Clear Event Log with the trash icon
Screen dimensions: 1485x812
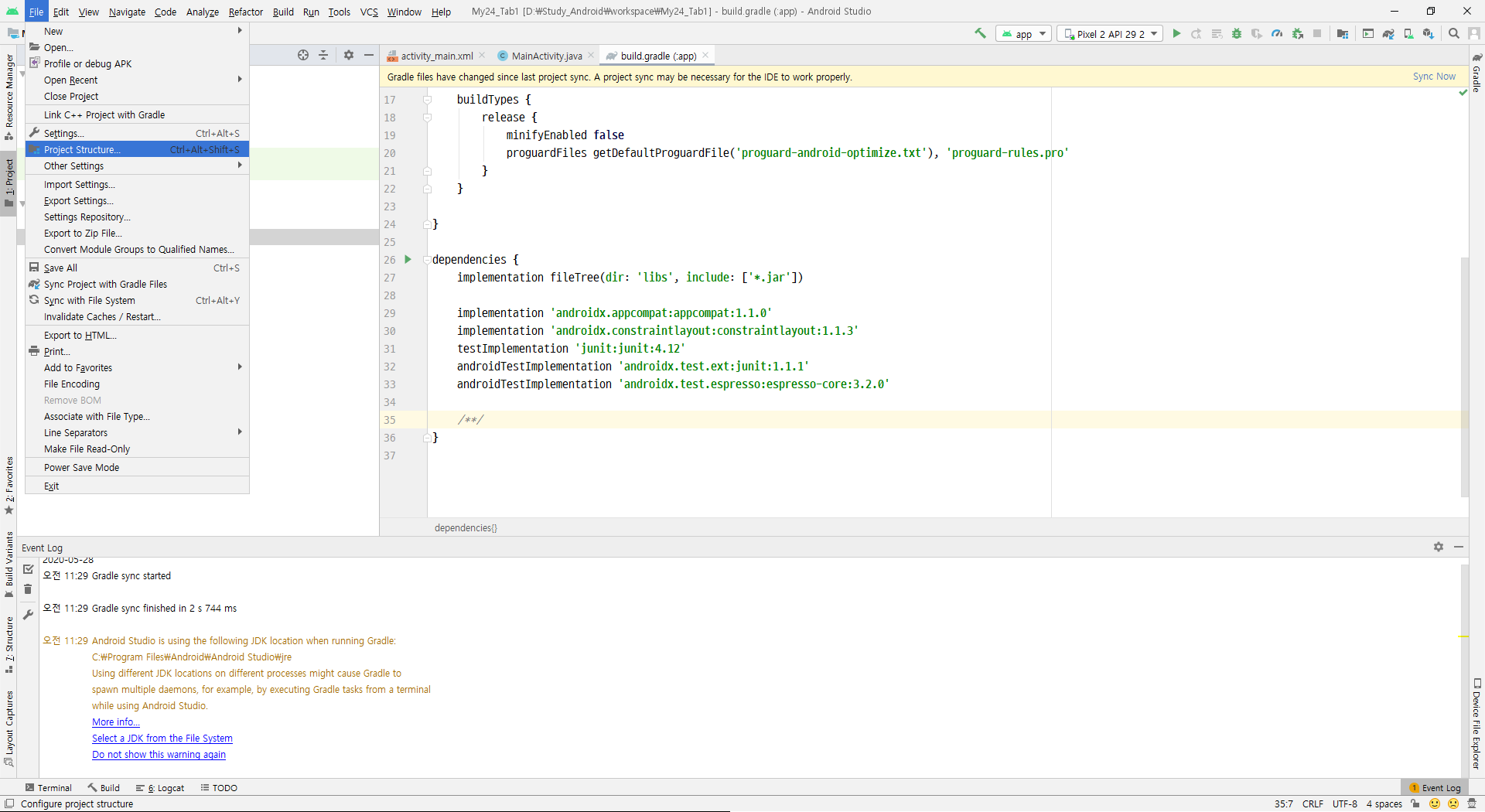tap(29, 589)
